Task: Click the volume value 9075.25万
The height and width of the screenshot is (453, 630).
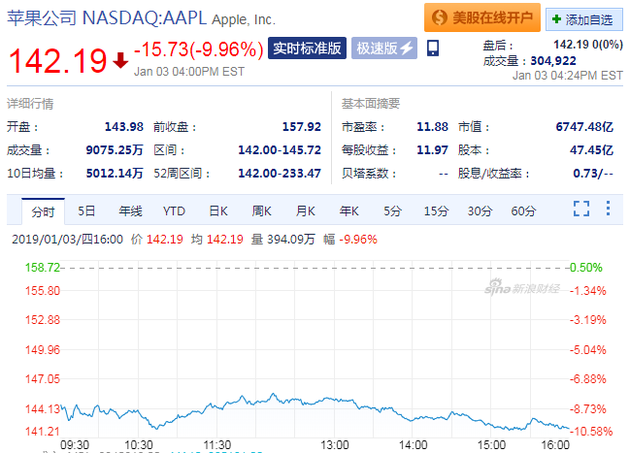Action: click(x=115, y=150)
